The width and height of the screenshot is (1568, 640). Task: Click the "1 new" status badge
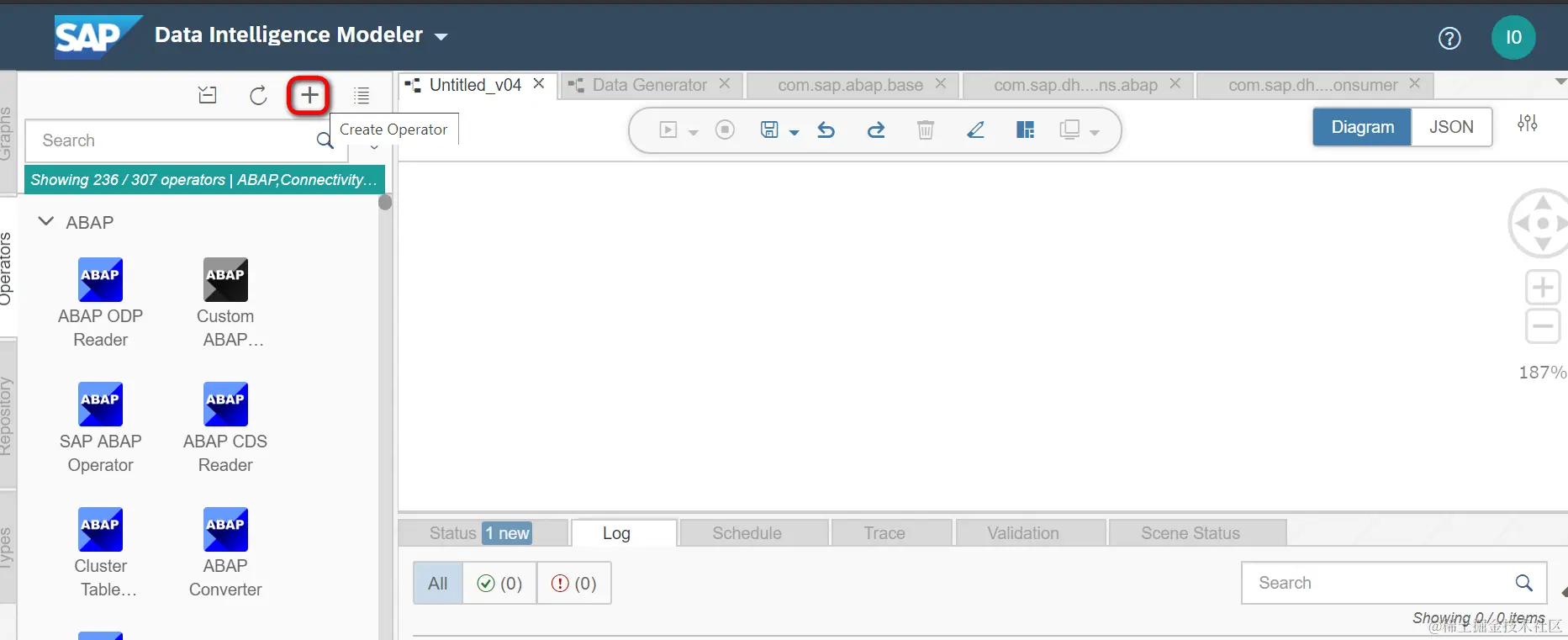[x=507, y=533]
